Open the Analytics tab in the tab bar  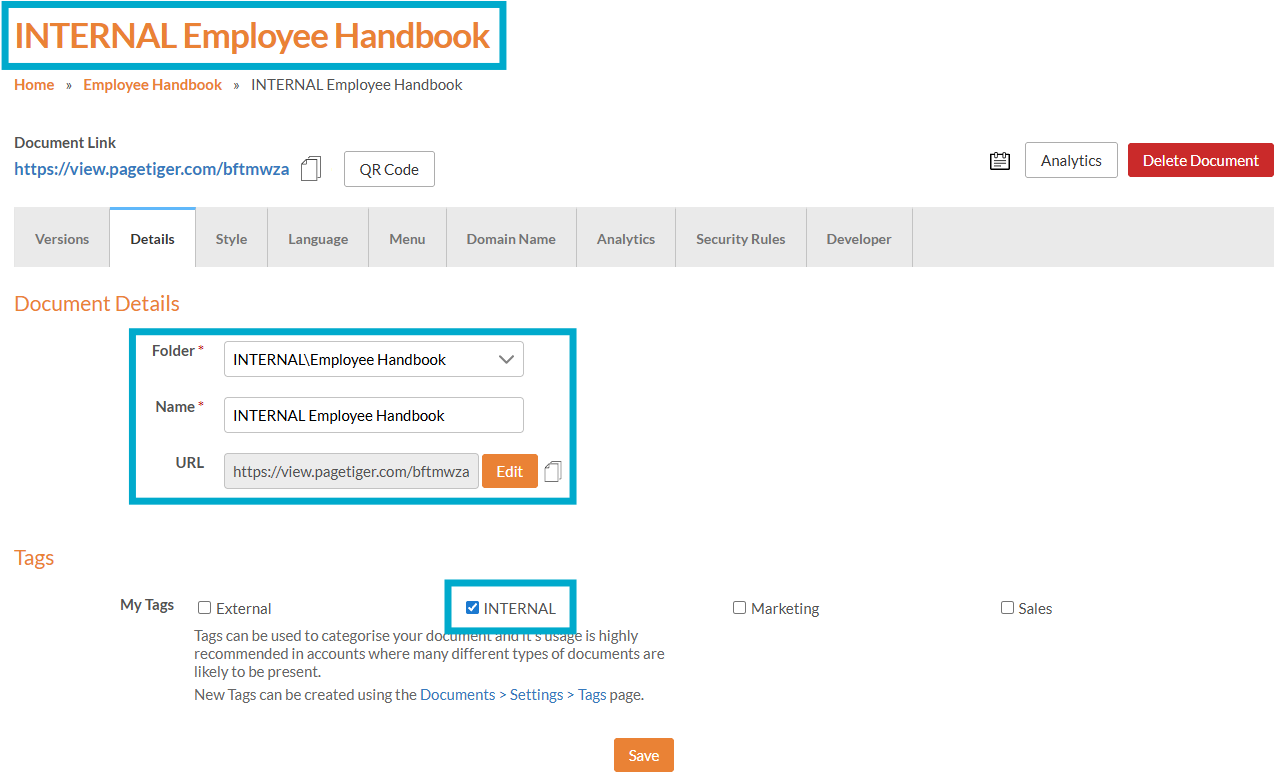coord(626,239)
